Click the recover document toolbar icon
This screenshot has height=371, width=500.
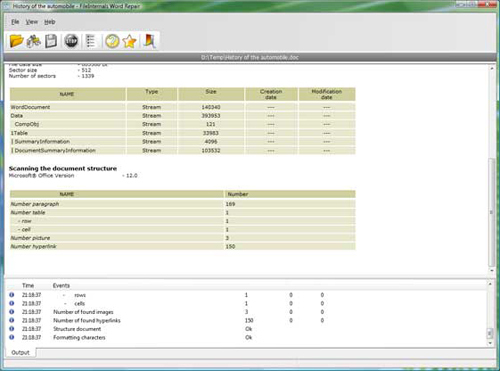click(34, 41)
